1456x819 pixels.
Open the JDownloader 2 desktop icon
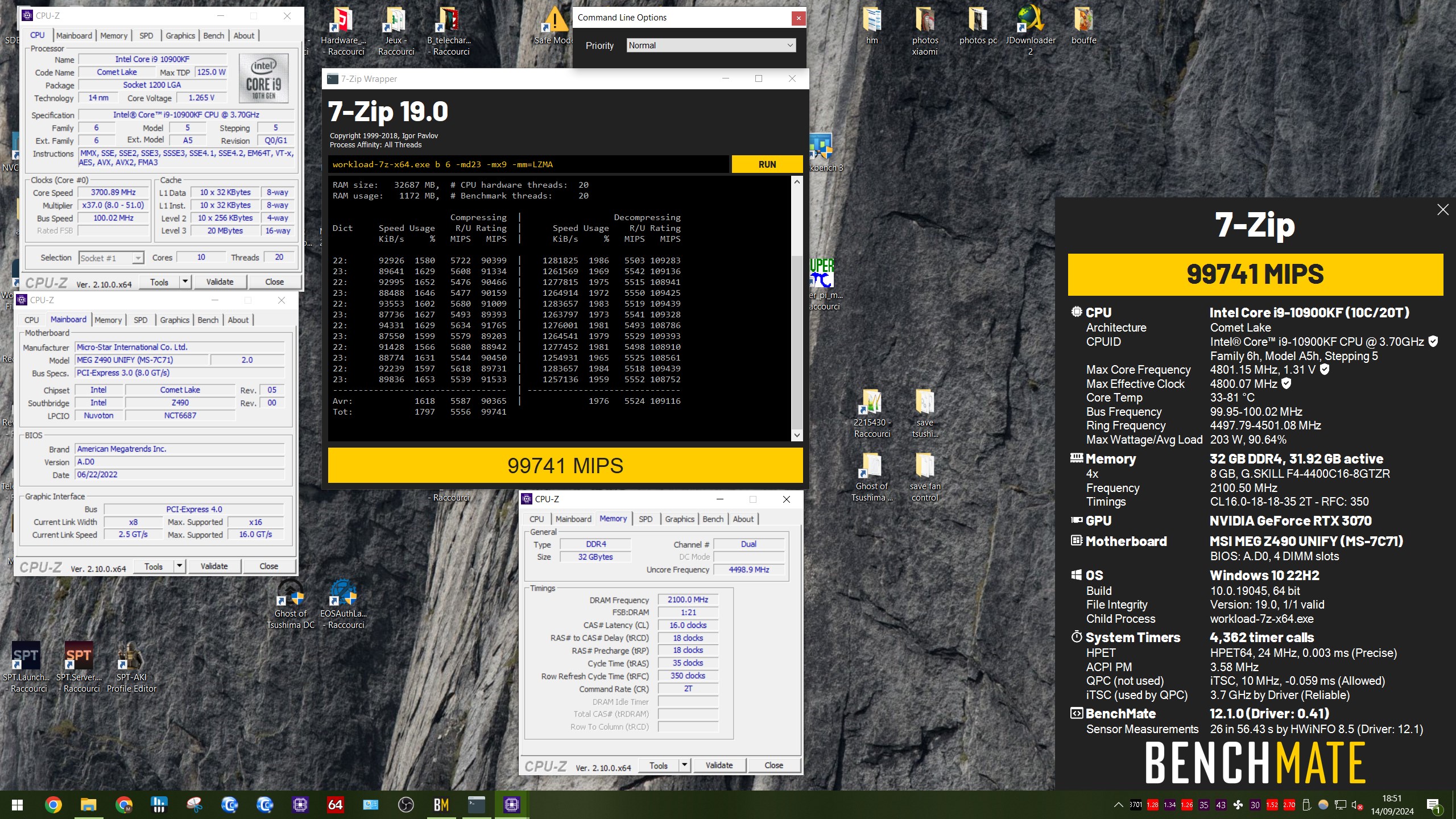click(1030, 31)
